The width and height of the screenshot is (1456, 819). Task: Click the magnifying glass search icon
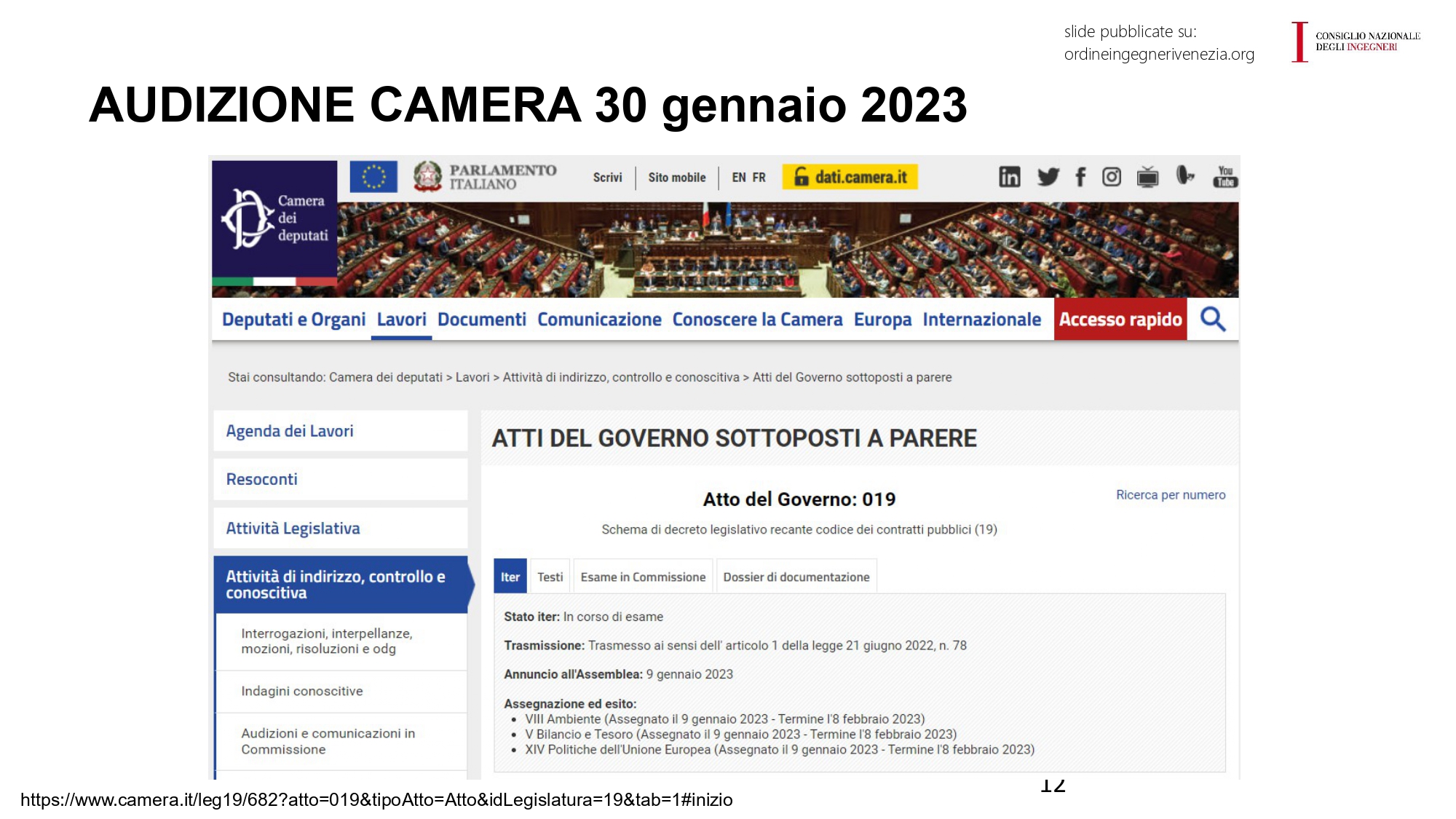point(1213,319)
